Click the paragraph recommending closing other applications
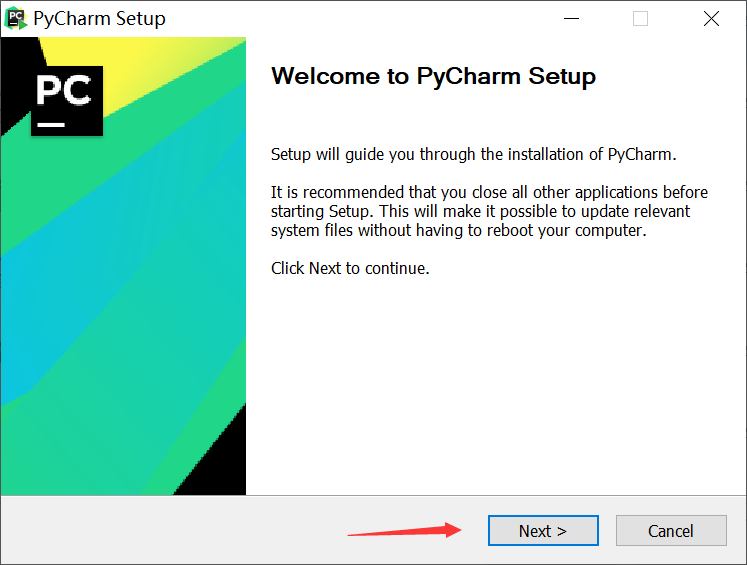 coord(489,211)
